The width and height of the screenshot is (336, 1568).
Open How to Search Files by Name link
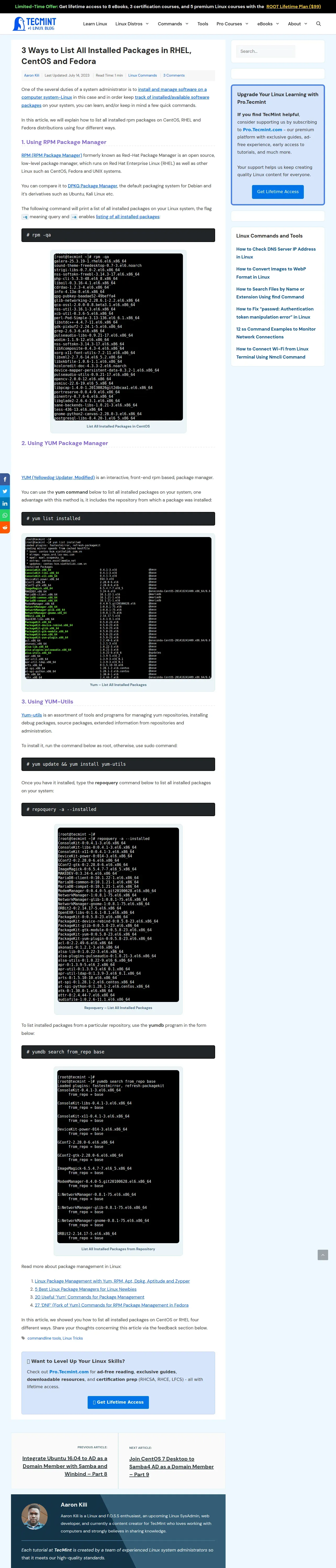pyautogui.click(x=270, y=293)
